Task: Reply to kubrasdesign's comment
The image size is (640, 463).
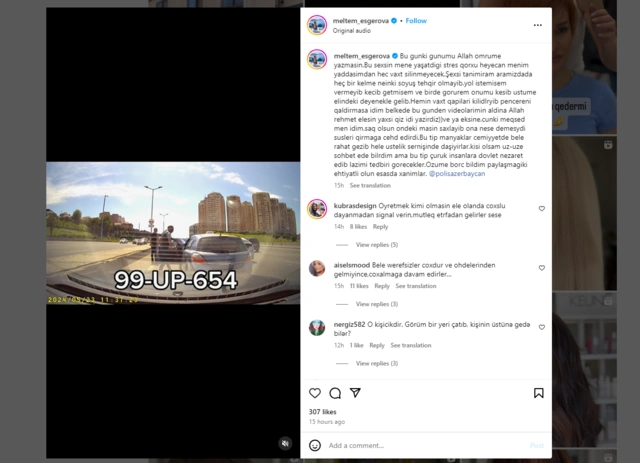Action: tap(380, 227)
